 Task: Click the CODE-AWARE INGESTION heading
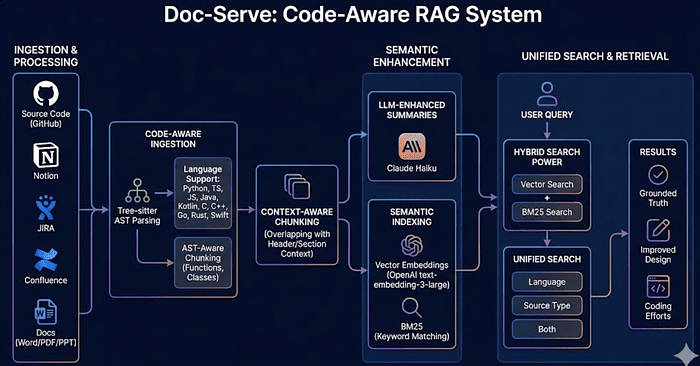(x=173, y=139)
